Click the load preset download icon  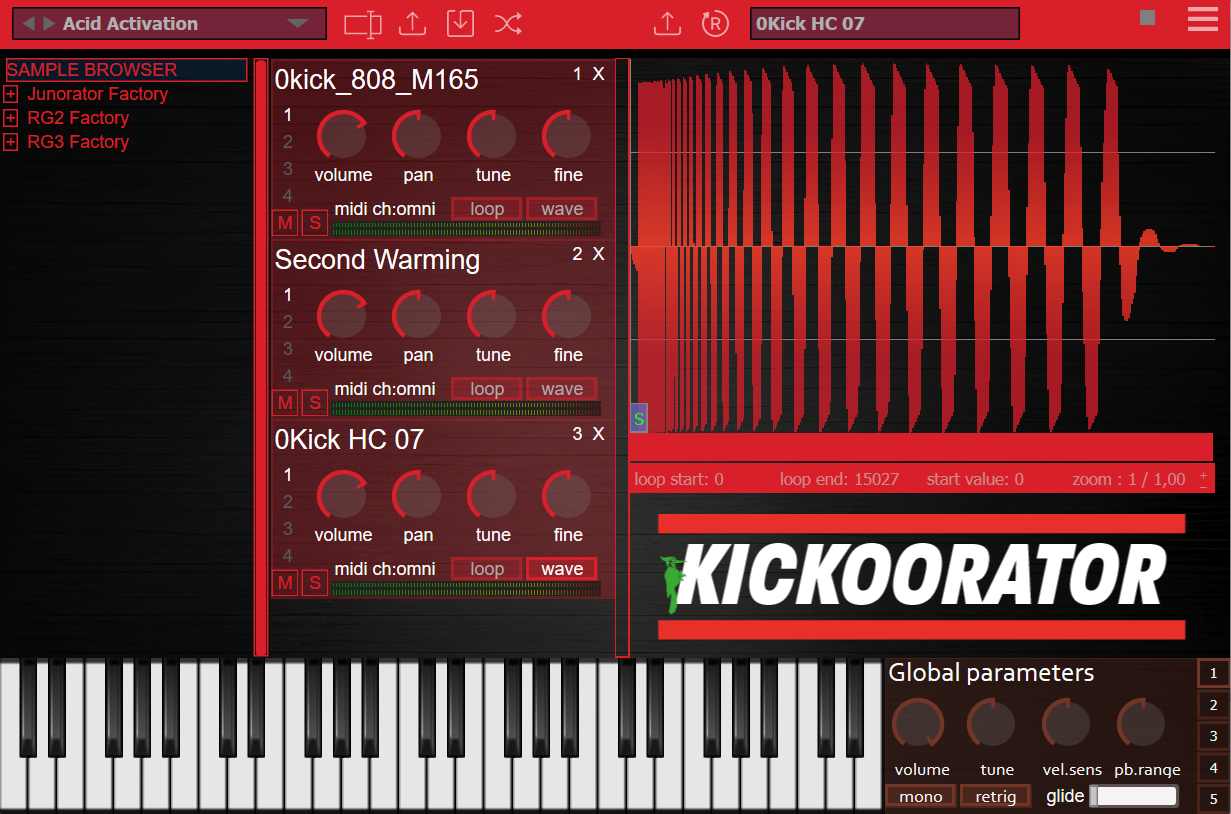(x=460, y=24)
